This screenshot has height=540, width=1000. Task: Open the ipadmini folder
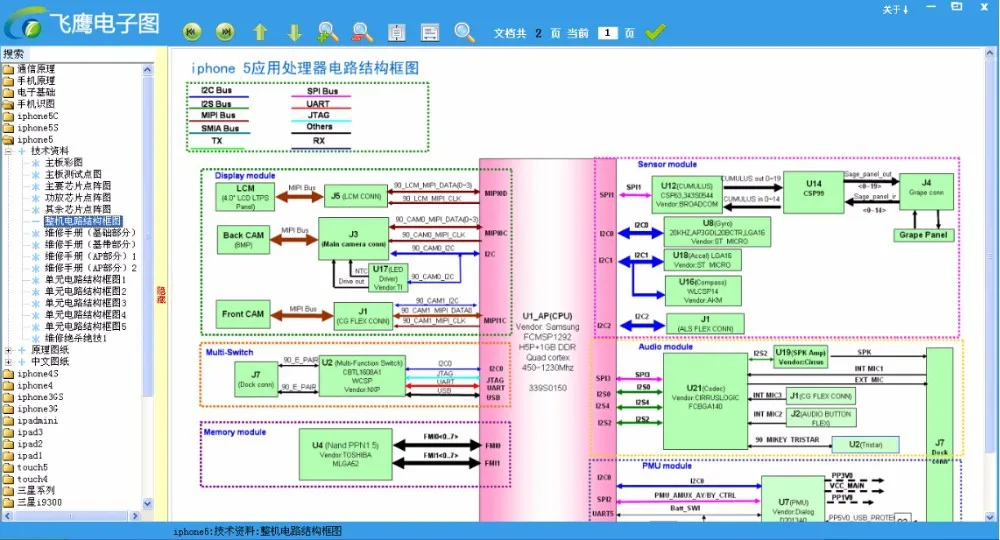[37, 421]
